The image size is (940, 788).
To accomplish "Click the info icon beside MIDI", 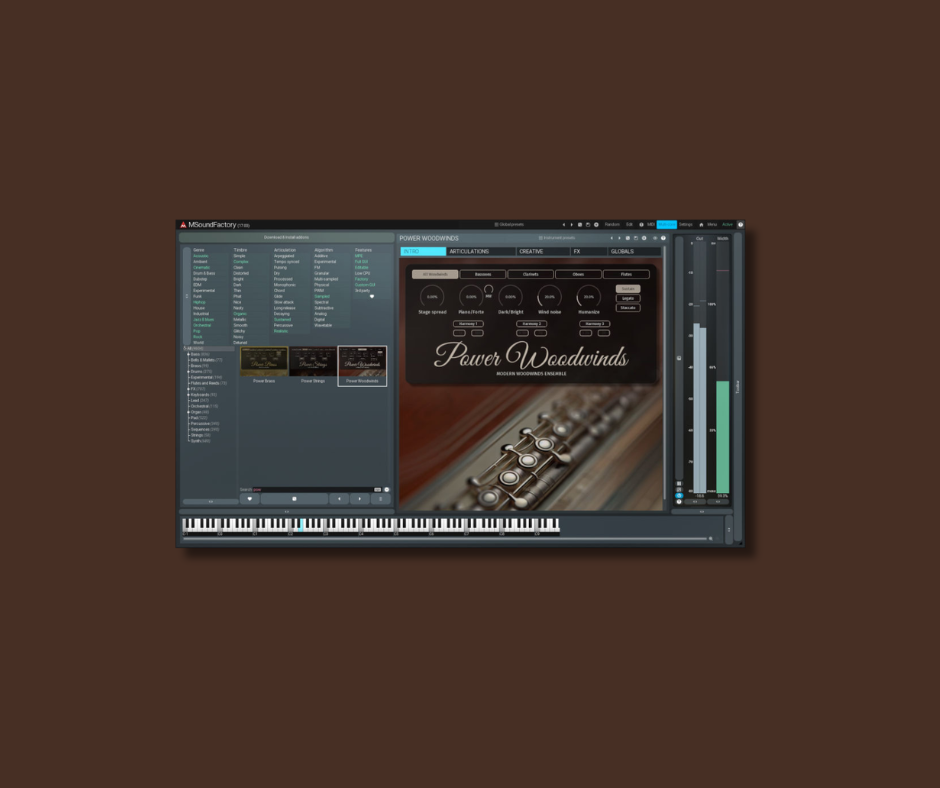I will [x=641, y=225].
